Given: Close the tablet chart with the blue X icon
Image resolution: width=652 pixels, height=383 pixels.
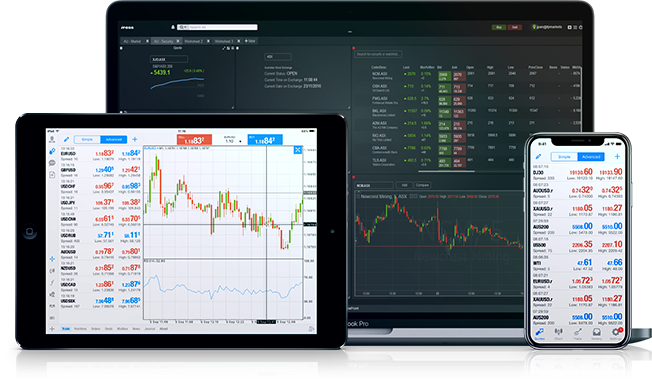Looking at the screenshot, I should click(x=298, y=150).
